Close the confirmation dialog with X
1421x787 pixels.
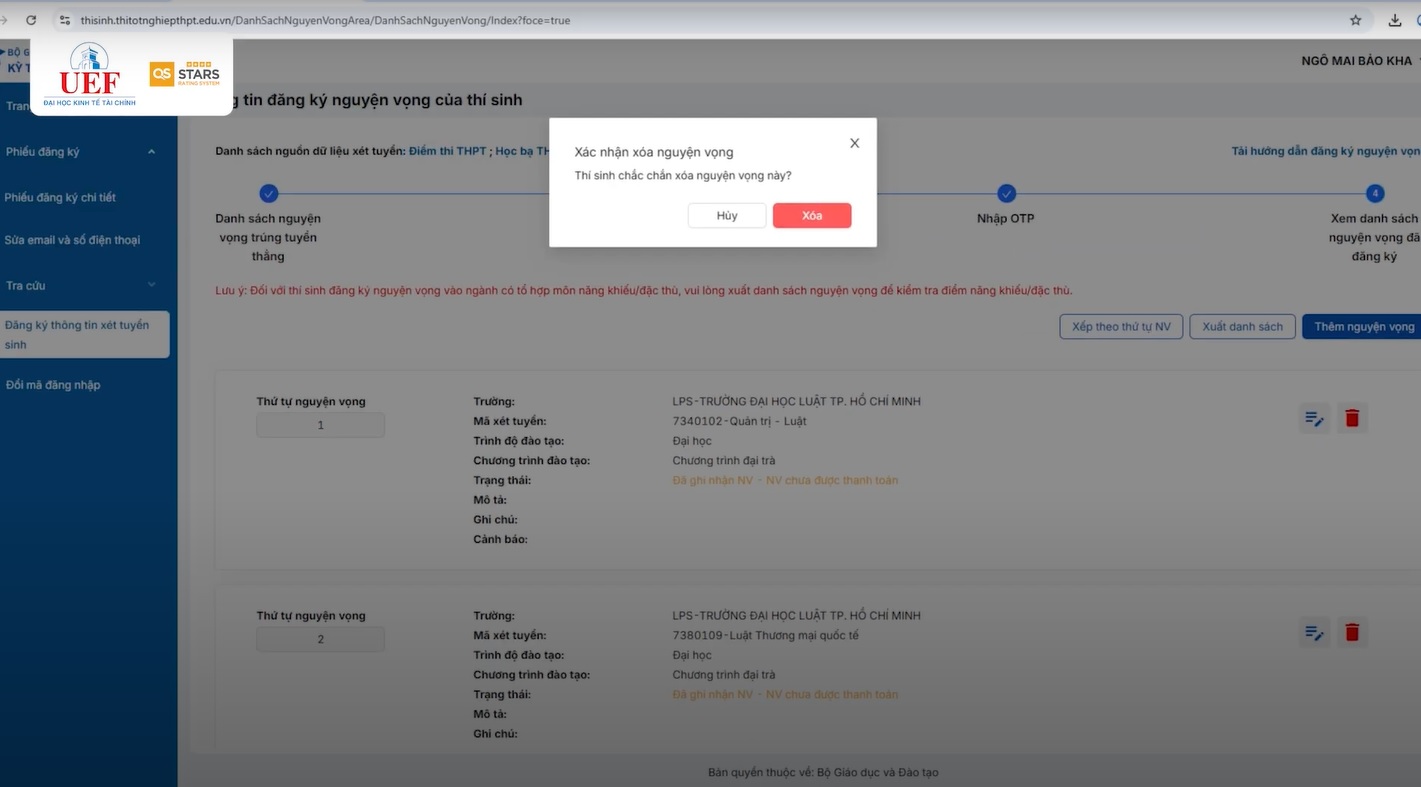point(854,143)
